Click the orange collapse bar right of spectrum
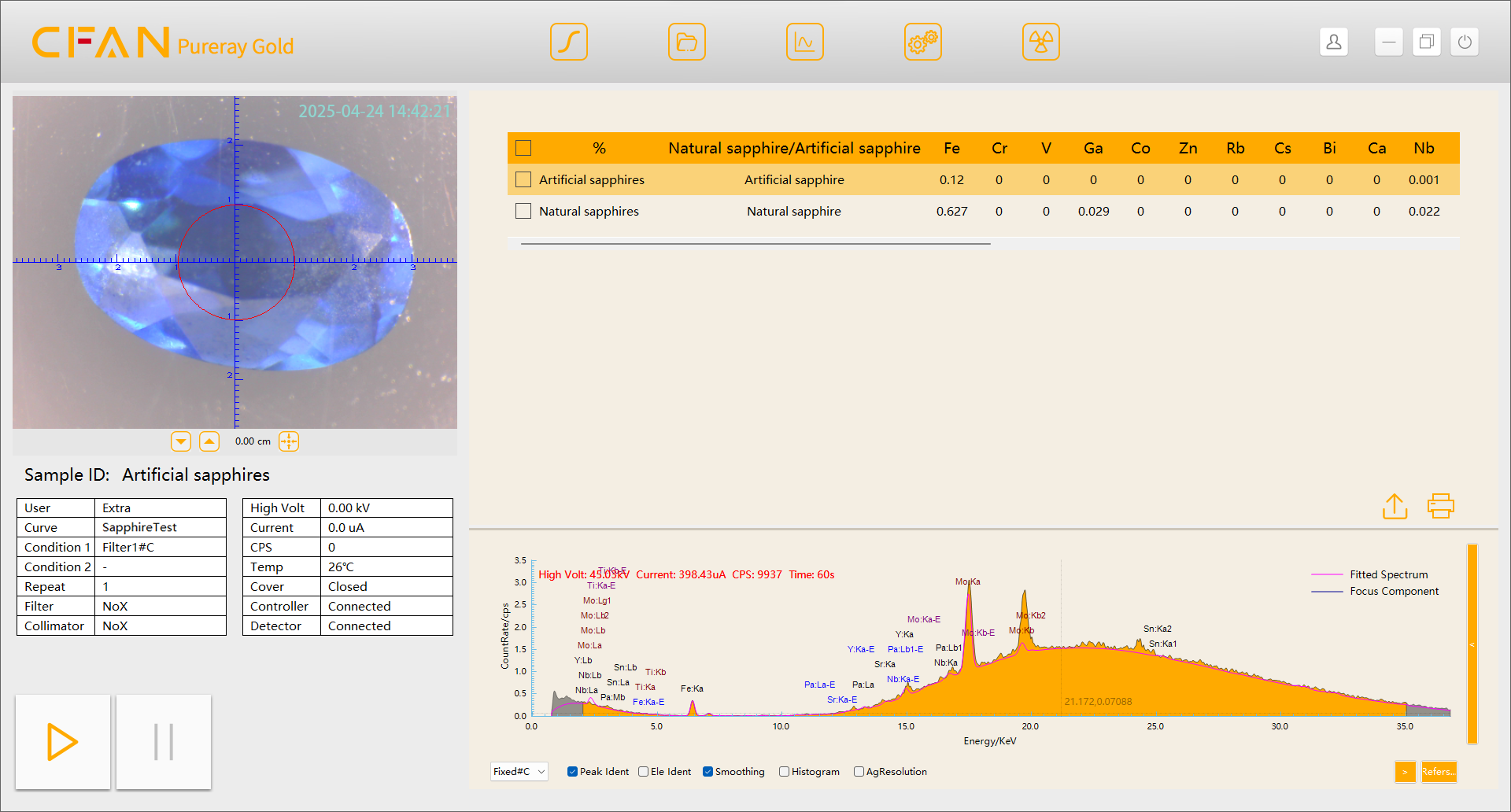 1472,644
